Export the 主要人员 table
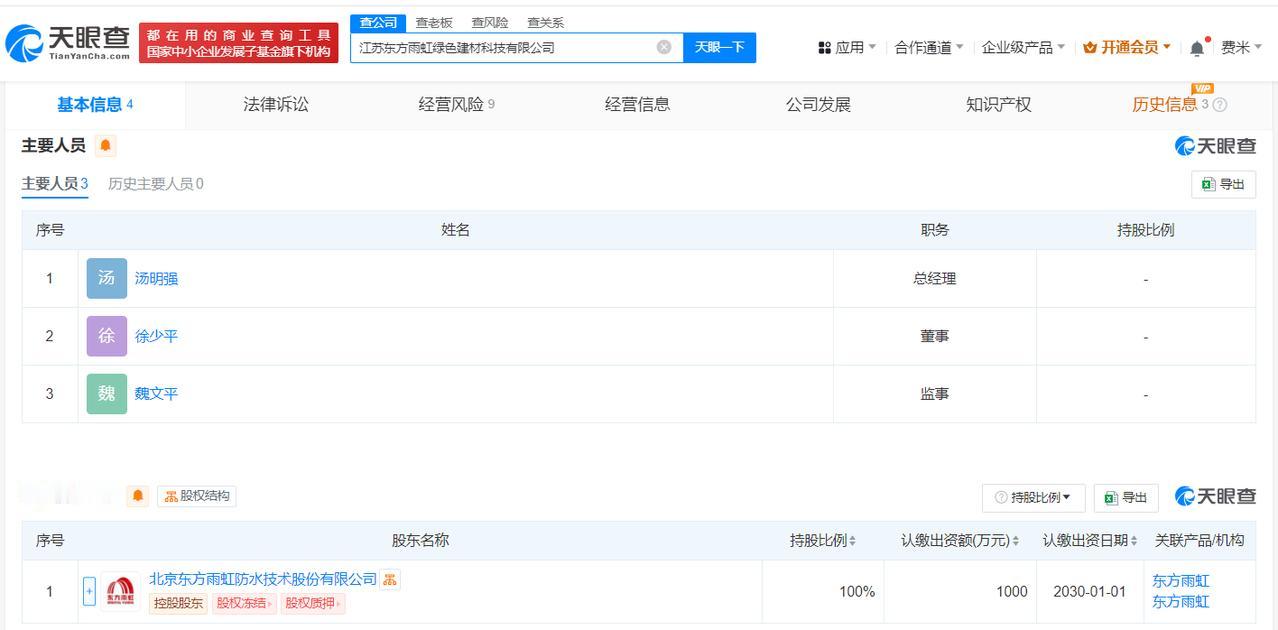Screen dimensions: 1278x630 [1223, 184]
